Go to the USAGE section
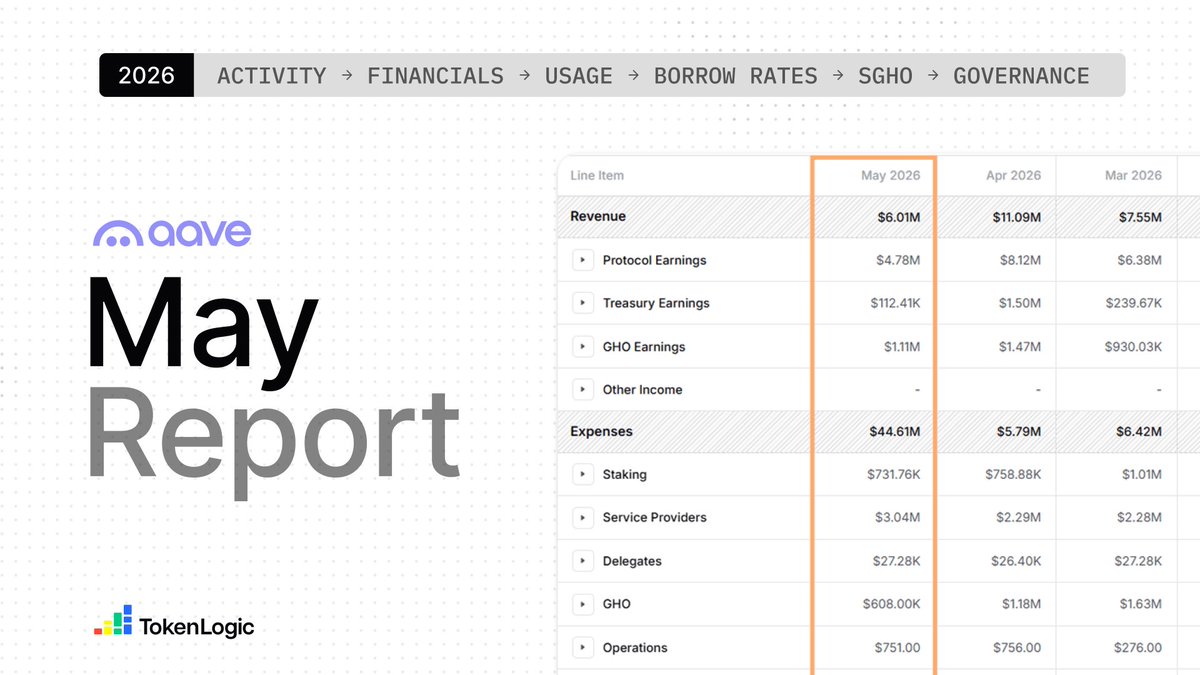The height and width of the screenshot is (675, 1200). point(578,76)
